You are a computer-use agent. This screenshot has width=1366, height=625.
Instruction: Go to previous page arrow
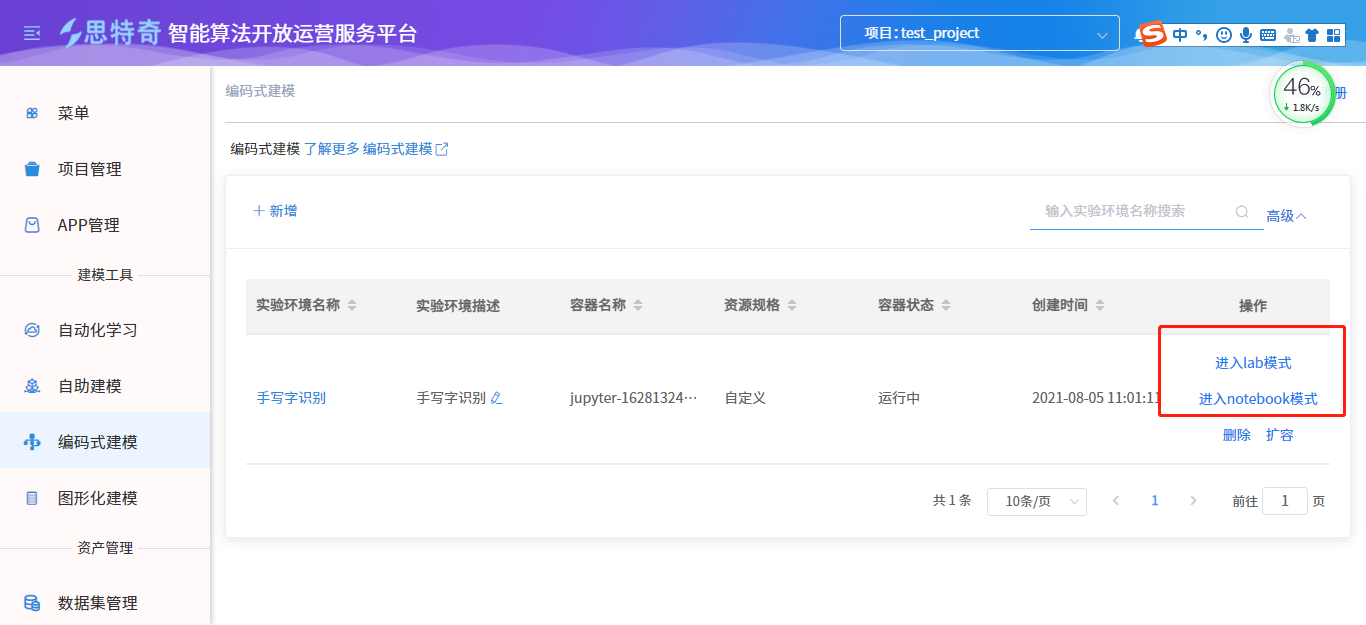pyautogui.click(x=1116, y=501)
